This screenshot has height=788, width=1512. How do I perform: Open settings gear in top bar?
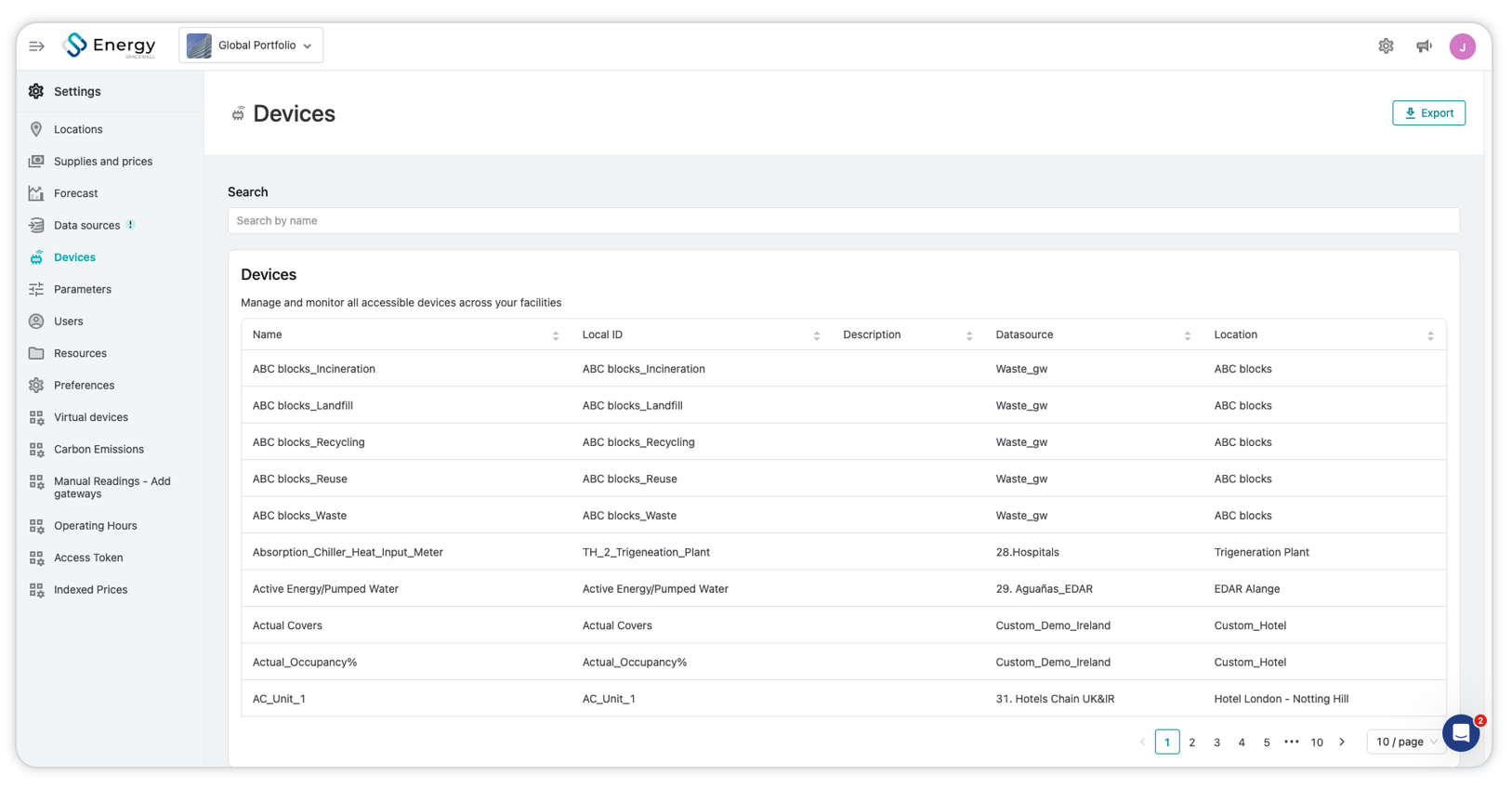(1386, 46)
